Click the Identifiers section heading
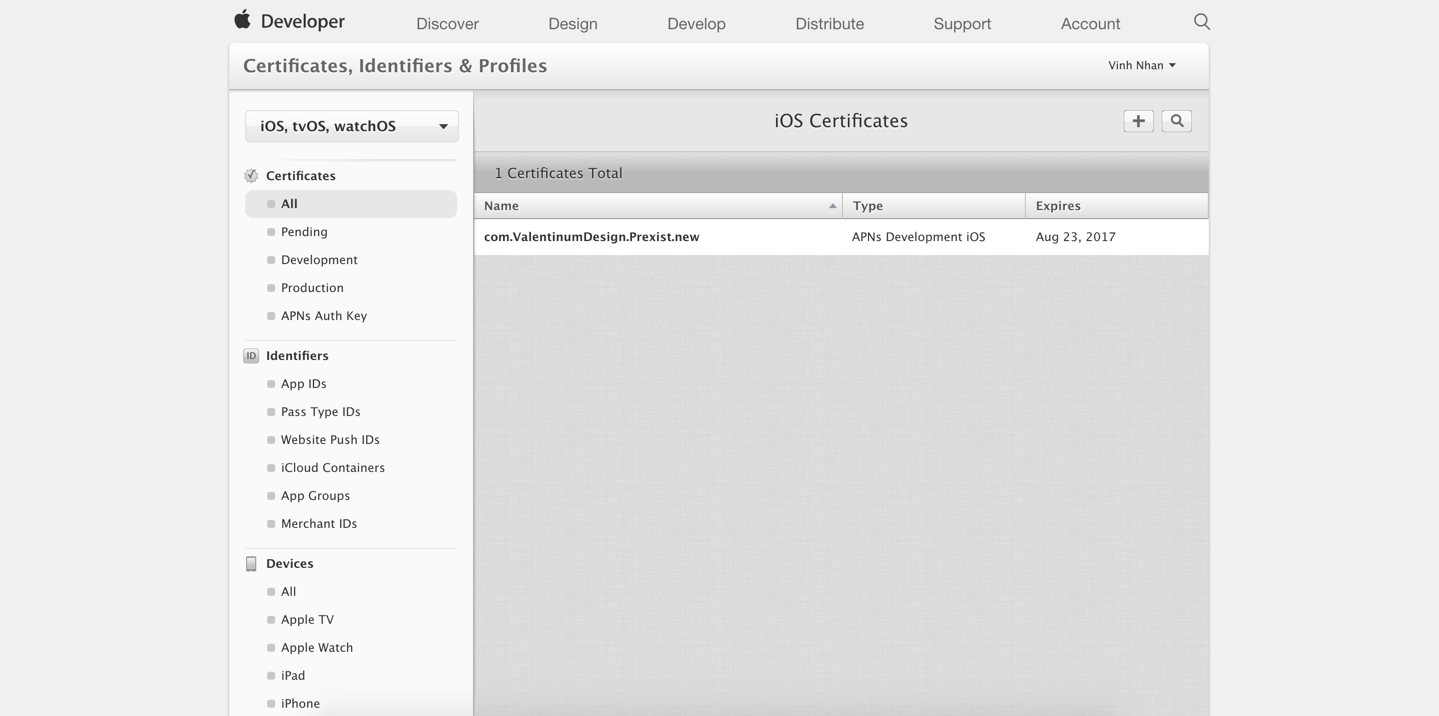 tap(297, 356)
